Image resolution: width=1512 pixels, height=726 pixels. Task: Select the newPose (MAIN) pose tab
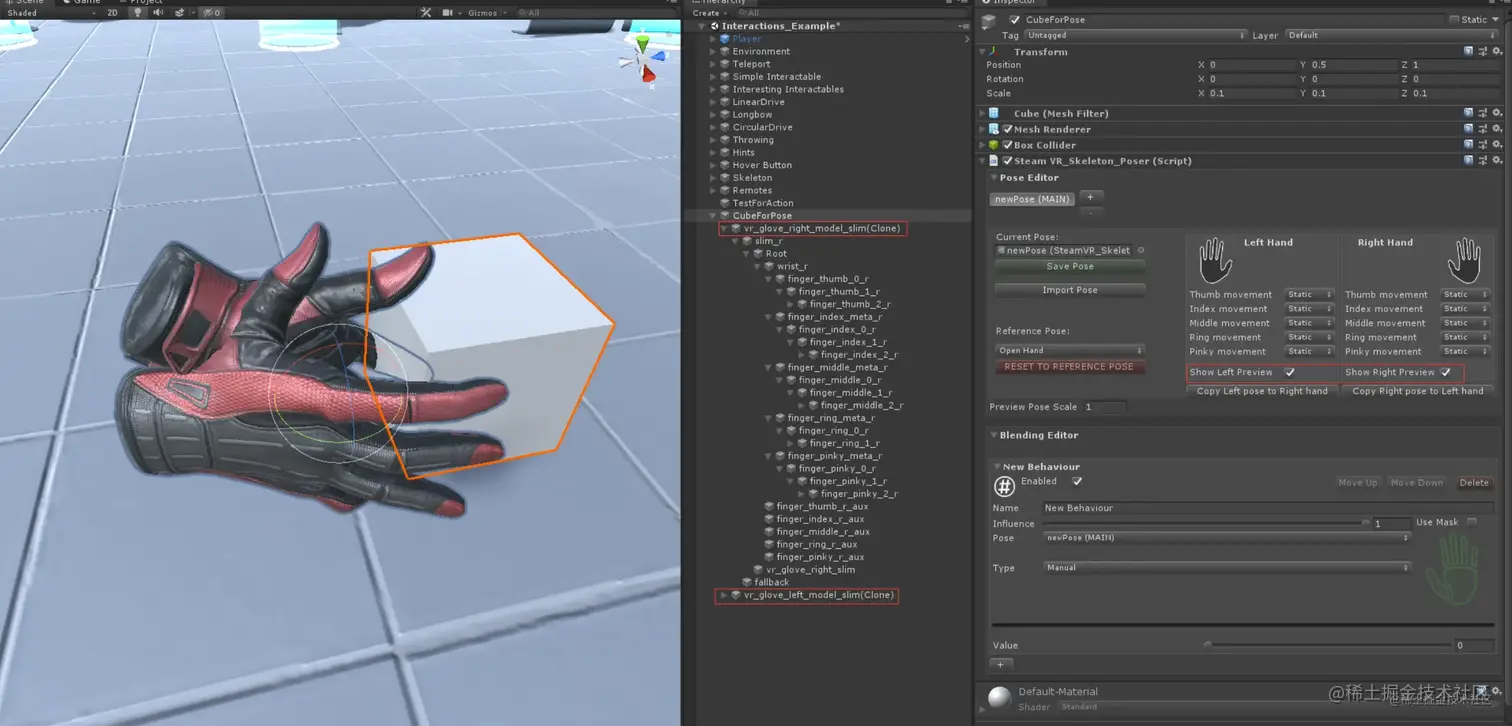pos(1032,199)
